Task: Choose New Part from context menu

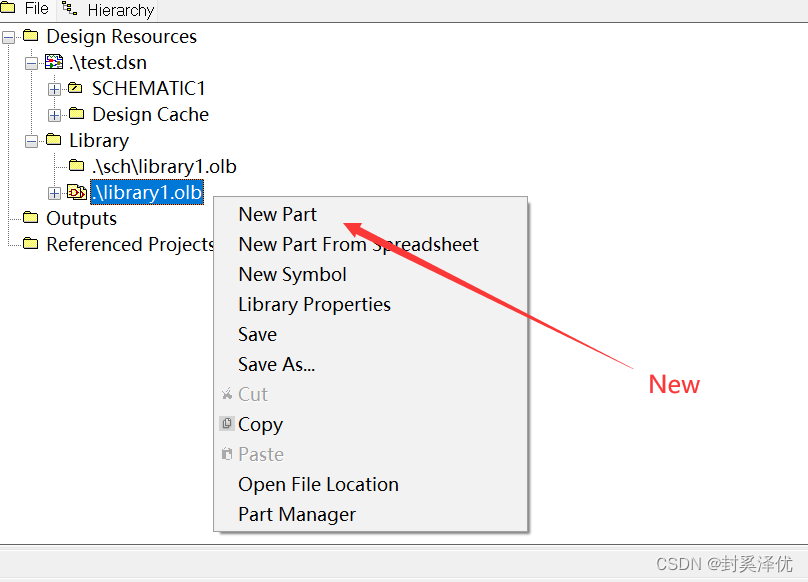Action: pyautogui.click(x=277, y=214)
